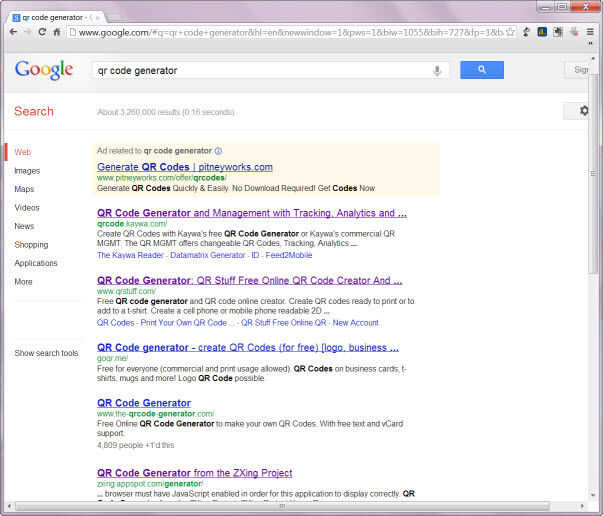Open the Chrome menu hamburger icon
Image resolution: width=603 pixels, height=516 pixels.
(x=590, y=32)
